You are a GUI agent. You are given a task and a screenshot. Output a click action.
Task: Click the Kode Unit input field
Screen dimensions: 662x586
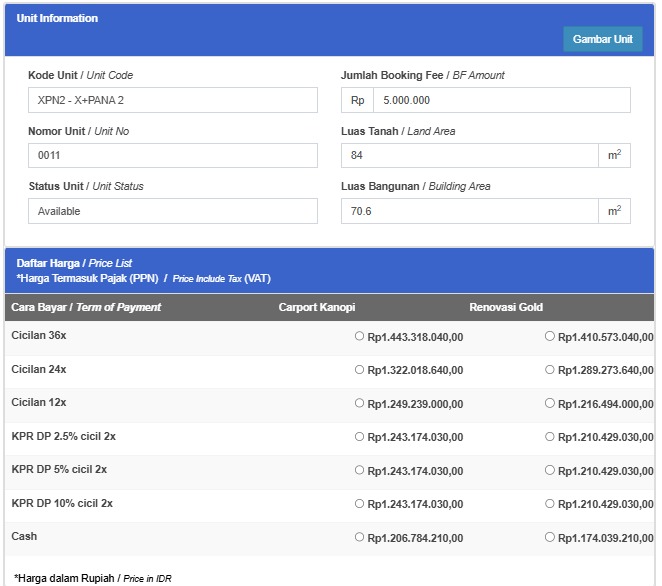[x=173, y=100]
